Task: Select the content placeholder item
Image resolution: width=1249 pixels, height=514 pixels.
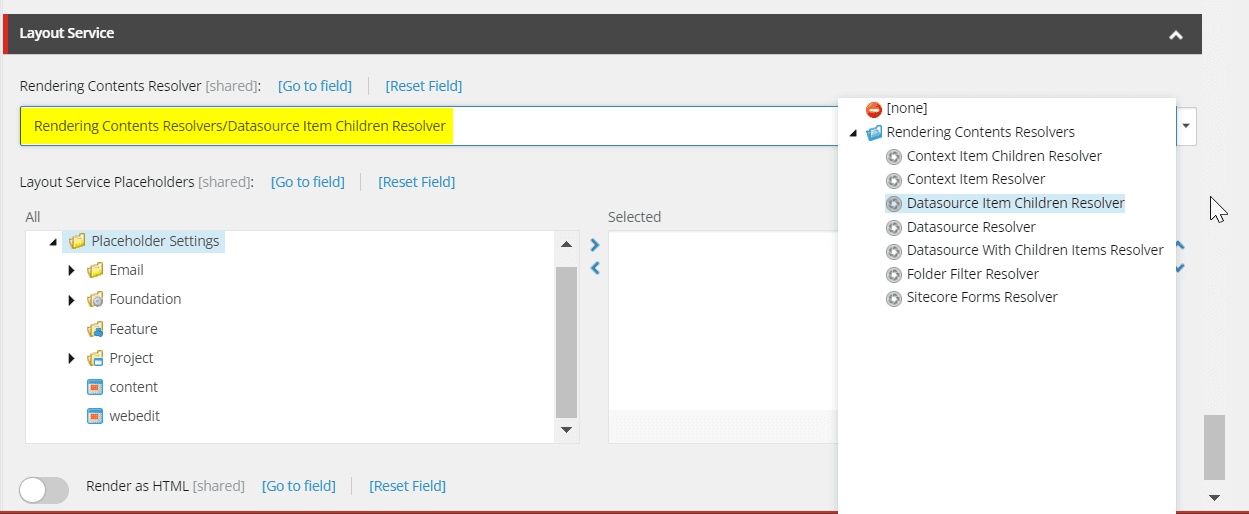Action: click(133, 387)
